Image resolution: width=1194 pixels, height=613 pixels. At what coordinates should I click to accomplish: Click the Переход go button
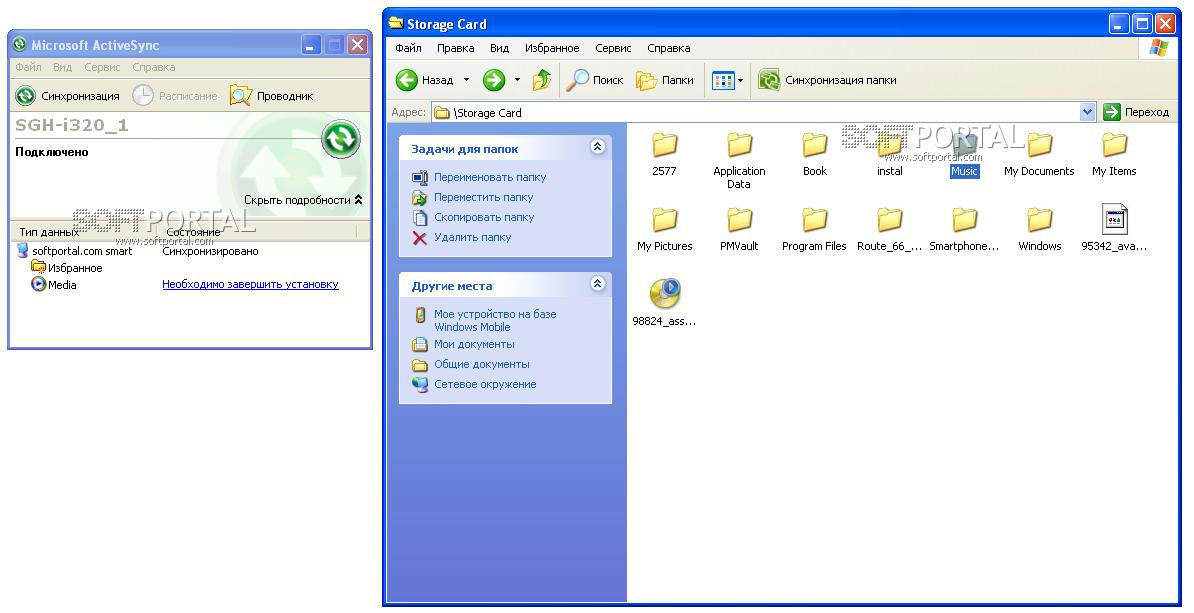click(x=1136, y=113)
